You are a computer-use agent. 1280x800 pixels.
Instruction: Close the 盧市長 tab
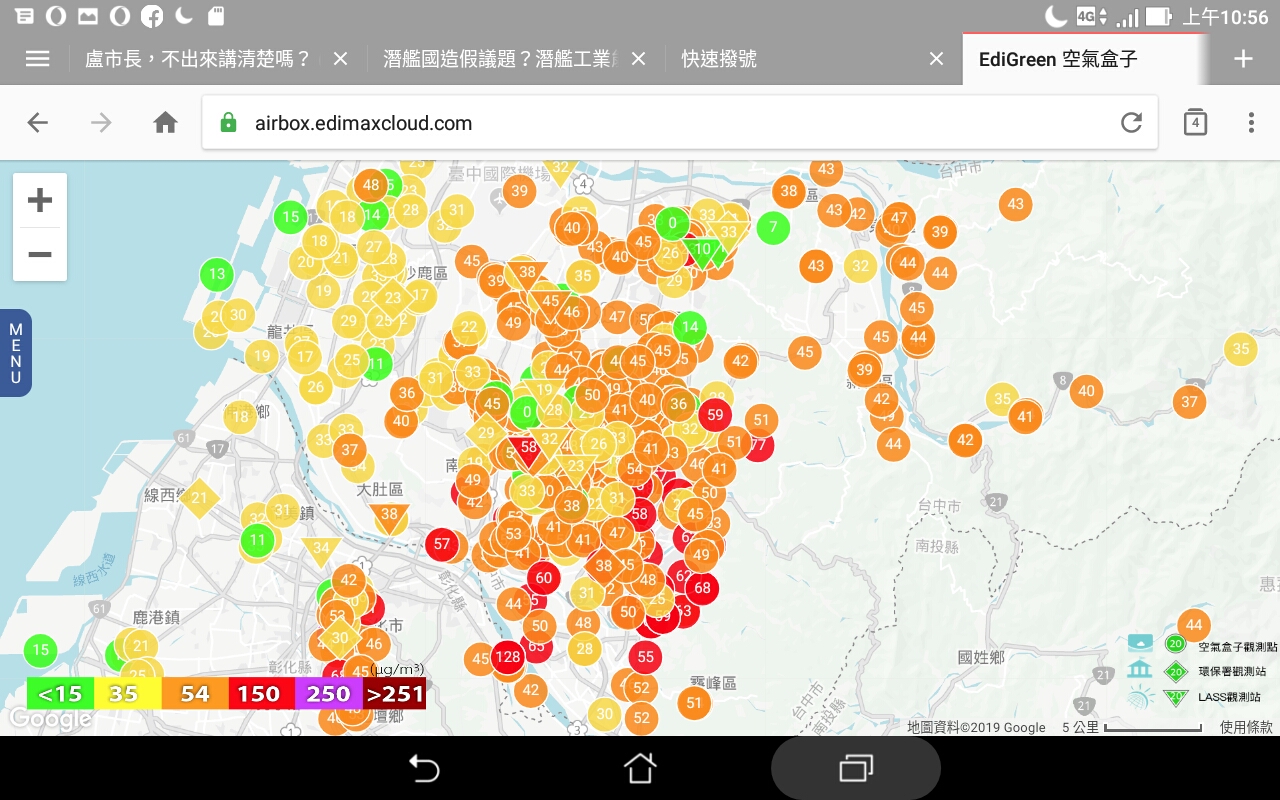[x=340, y=59]
